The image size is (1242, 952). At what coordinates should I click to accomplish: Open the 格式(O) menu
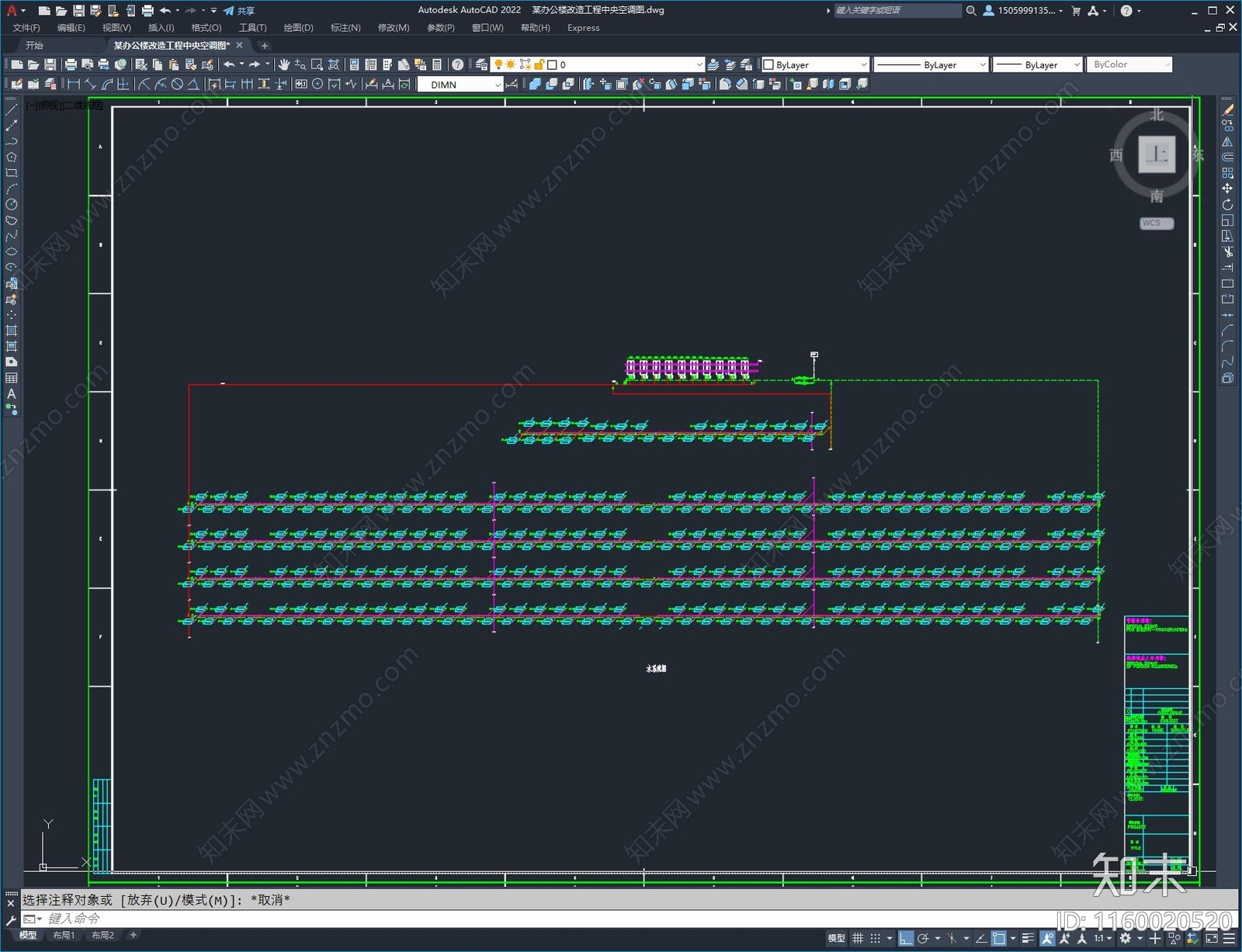206,27
